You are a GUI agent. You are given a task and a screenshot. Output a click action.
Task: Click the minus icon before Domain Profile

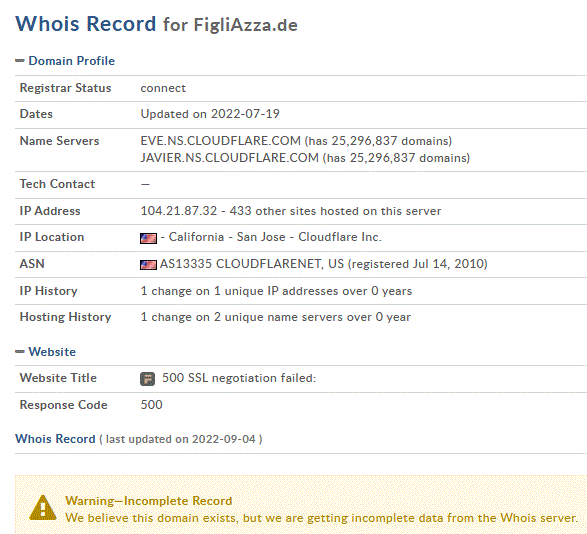(x=20, y=61)
